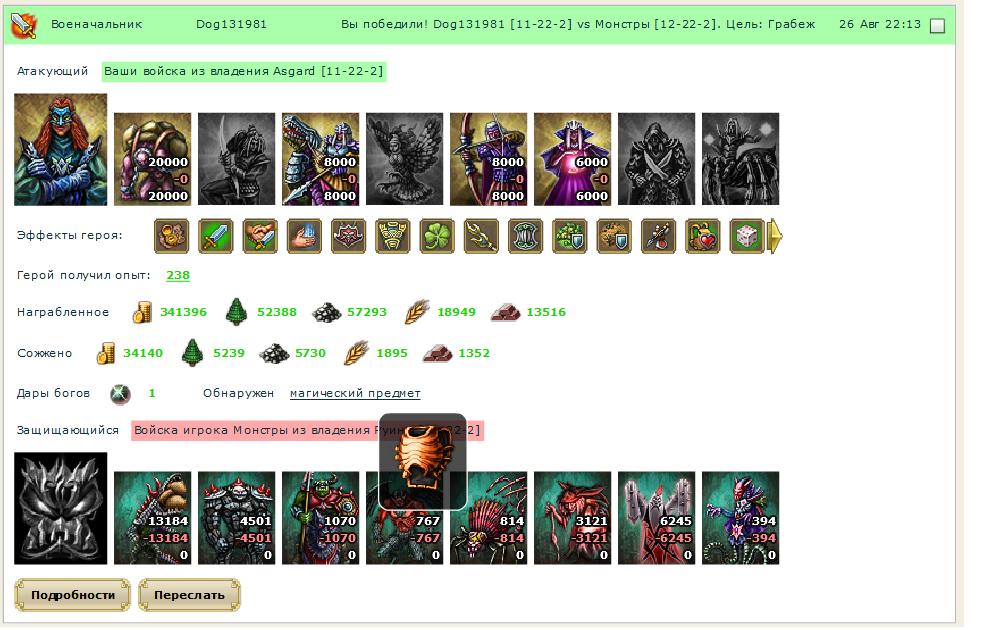The width and height of the screenshot is (1008, 630).
Task: Tick the checkbox next to 26 Авг 22:13
Action: coord(938,26)
